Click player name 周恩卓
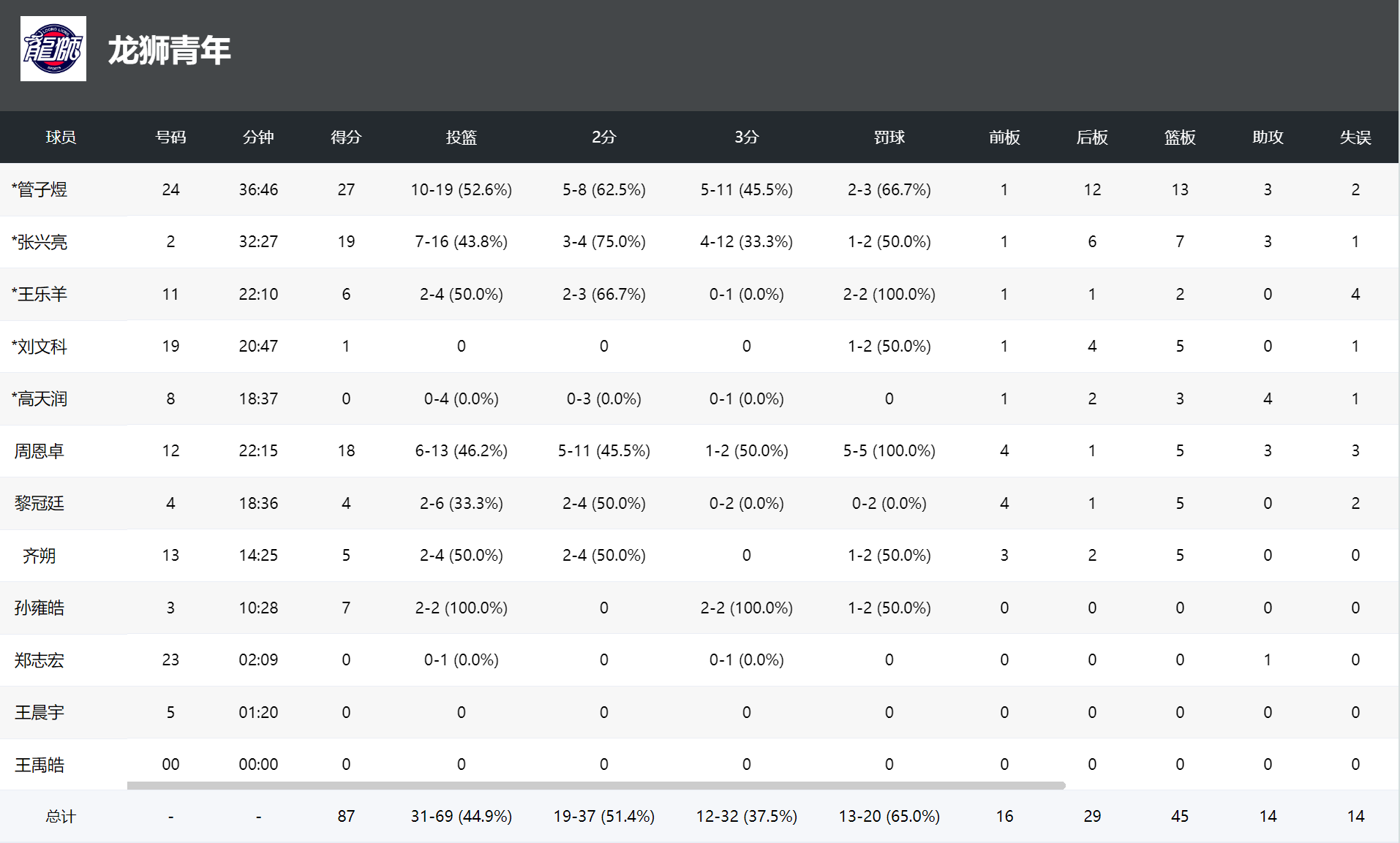The image size is (1400, 843). [x=39, y=451]
